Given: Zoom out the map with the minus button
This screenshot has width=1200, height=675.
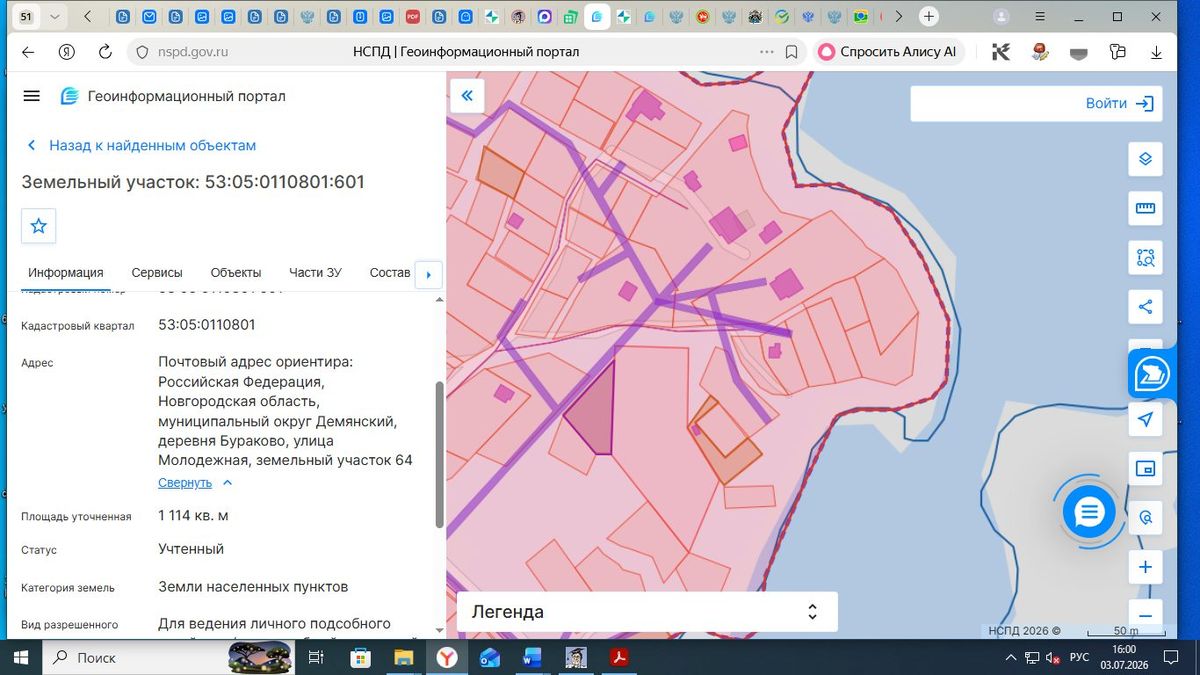Looking at the screenshot, I should [x=1145, y=615].
